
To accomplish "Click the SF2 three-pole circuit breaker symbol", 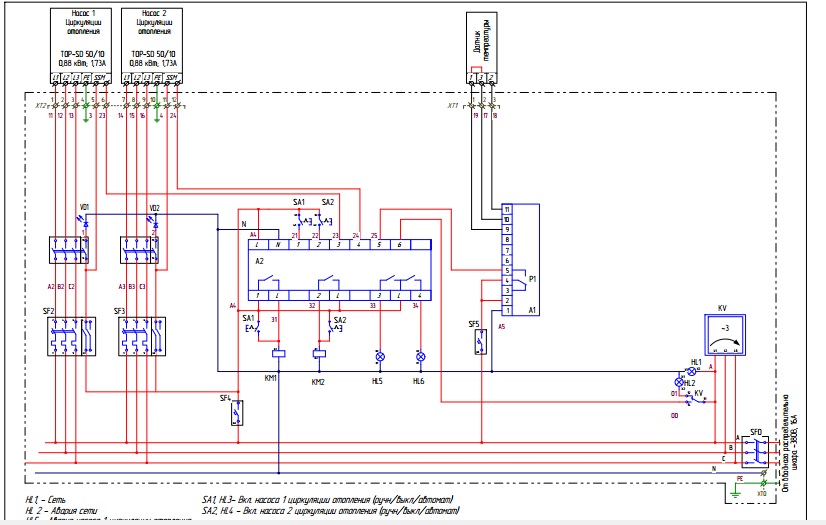I will [x=70, y=336].
